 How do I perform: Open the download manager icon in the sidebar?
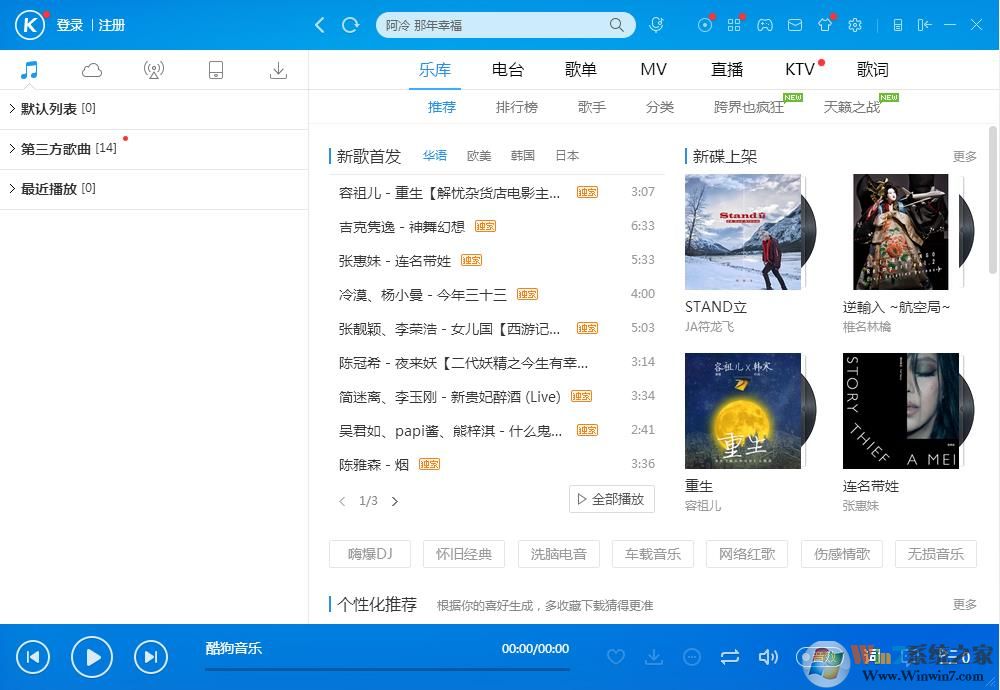pyautogui.click(x=279, y=70)
